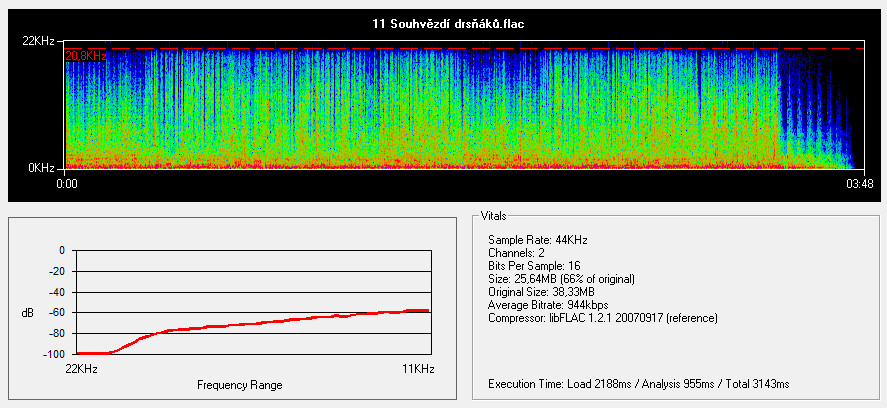The width and height of the screenshot is (887, 408).
Task: Click the 11KHz label under the frequency graph
Action: pyautogui.click(x=418, y=370)
